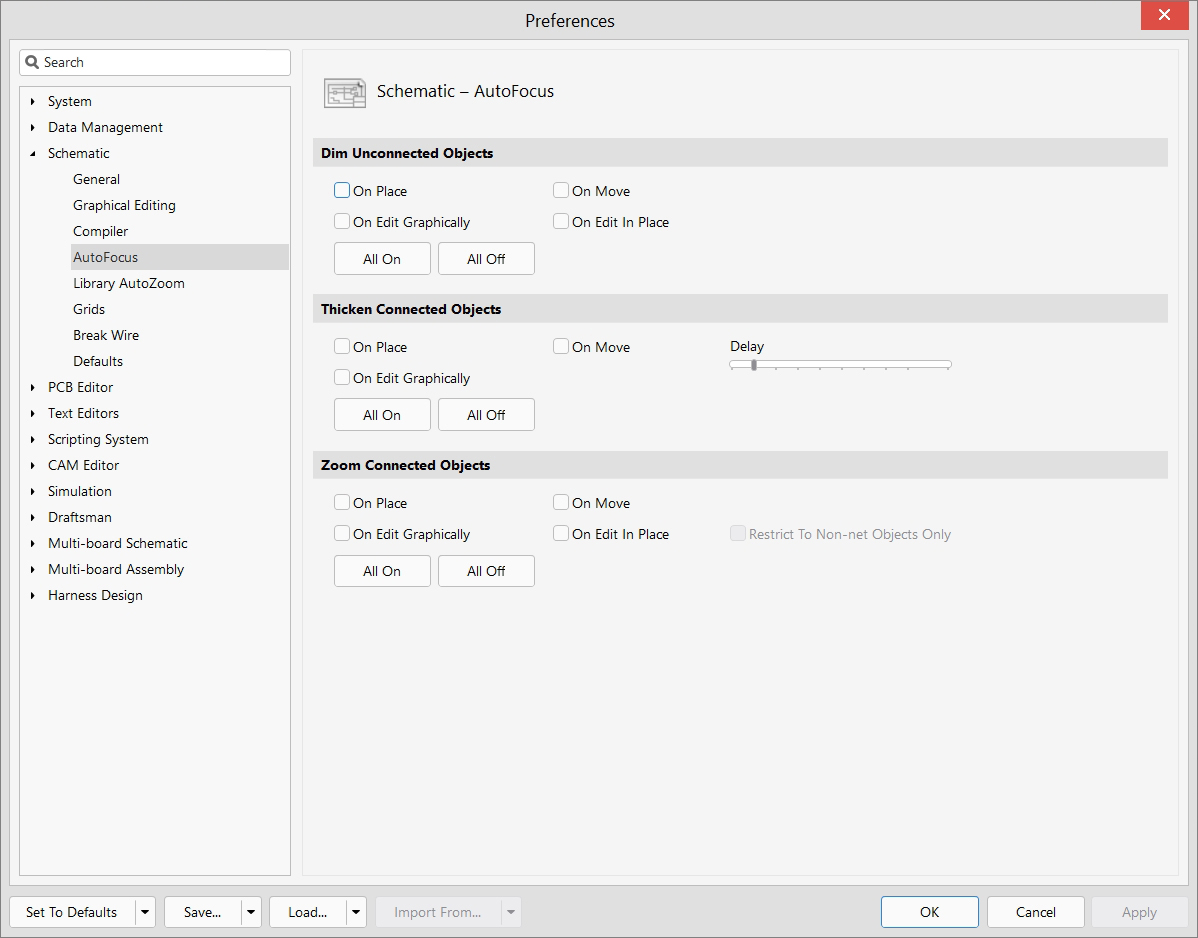1198x938 pixels.
Task: Enable Dim Unconnected Objects On Place
Action: [342, 190]
